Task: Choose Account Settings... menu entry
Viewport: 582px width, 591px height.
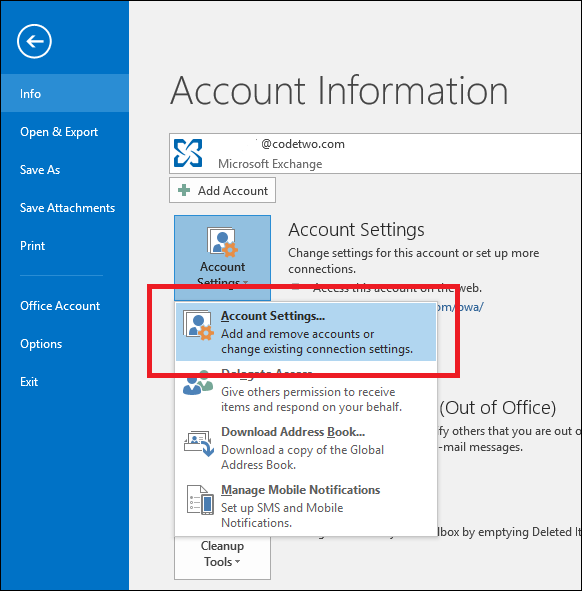Action: (306, 332)
